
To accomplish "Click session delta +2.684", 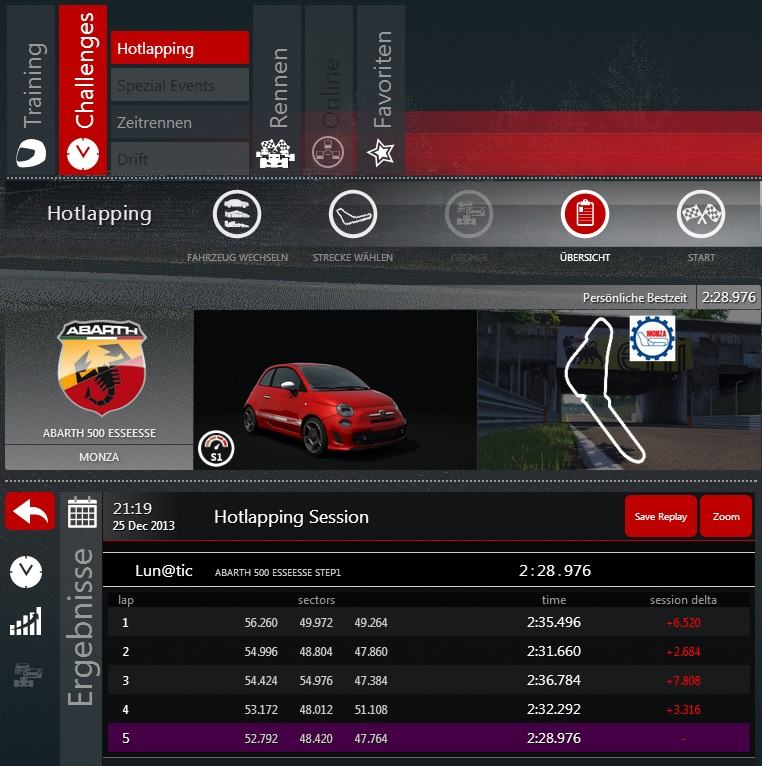I will pyautogui.click(x=683, y=651).
